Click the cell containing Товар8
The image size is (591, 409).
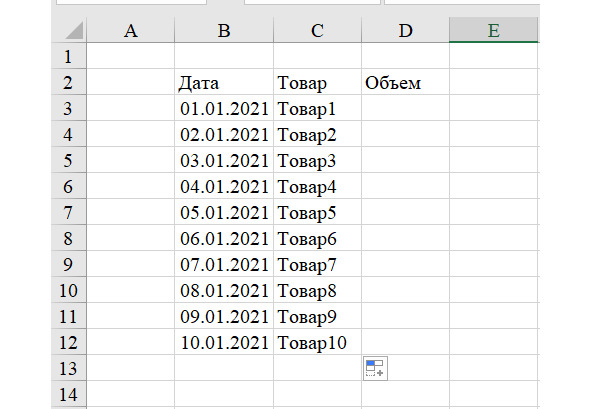tap(317, 290)
